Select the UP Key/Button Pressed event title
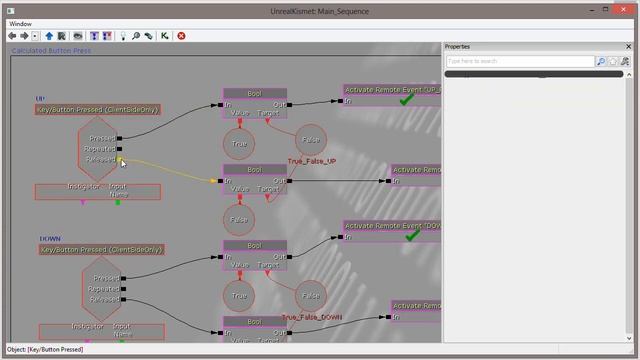Viewport: 640px width, 360px height. [x=98, y=109]
